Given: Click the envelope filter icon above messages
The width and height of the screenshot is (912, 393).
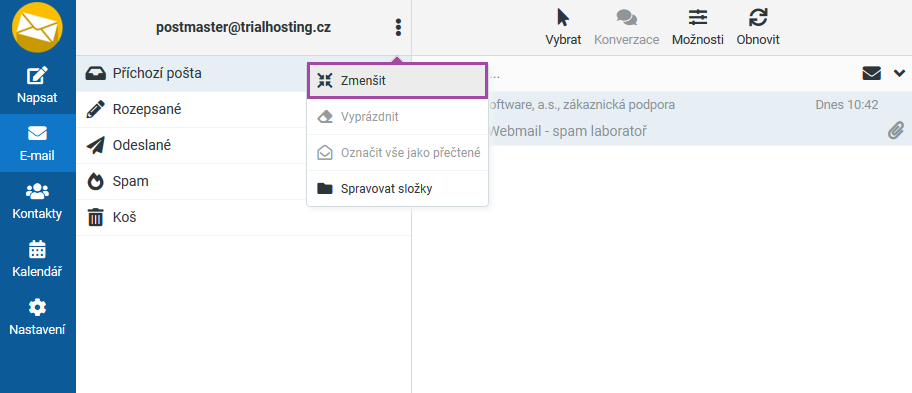Looking at the screenshot, I should coord(871,73).
